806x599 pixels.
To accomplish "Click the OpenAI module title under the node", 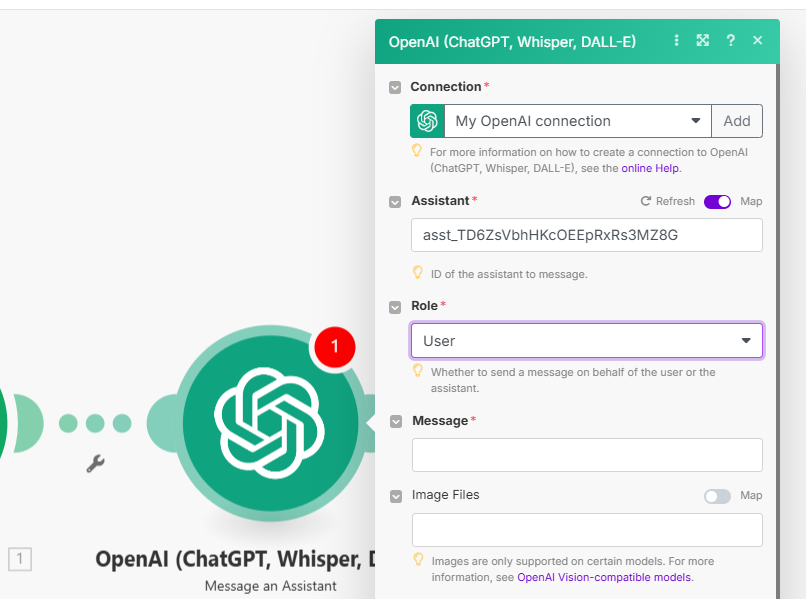I will 235,559.
